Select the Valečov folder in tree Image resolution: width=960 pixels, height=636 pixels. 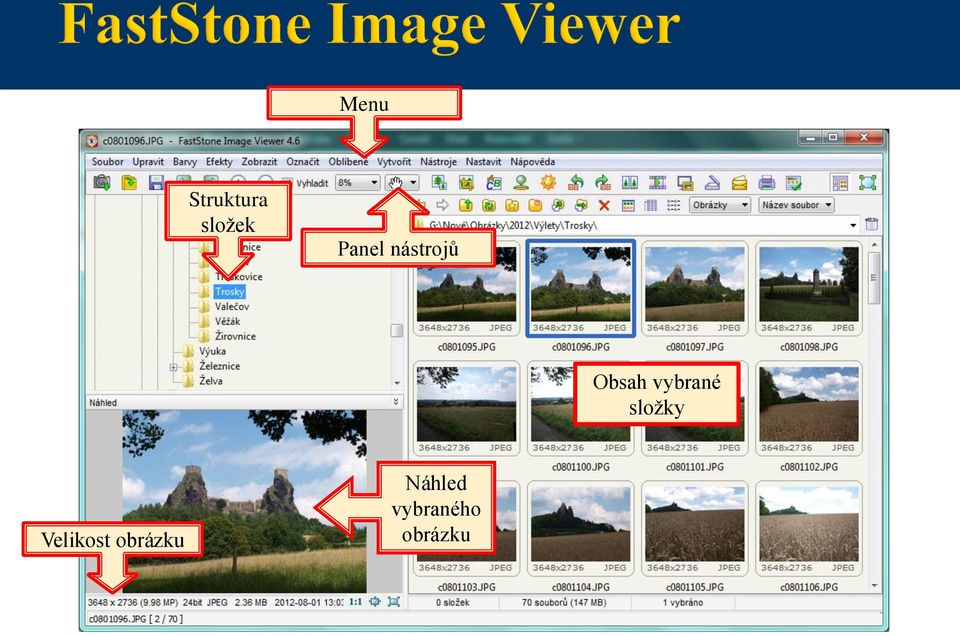(x=231, y=306)
